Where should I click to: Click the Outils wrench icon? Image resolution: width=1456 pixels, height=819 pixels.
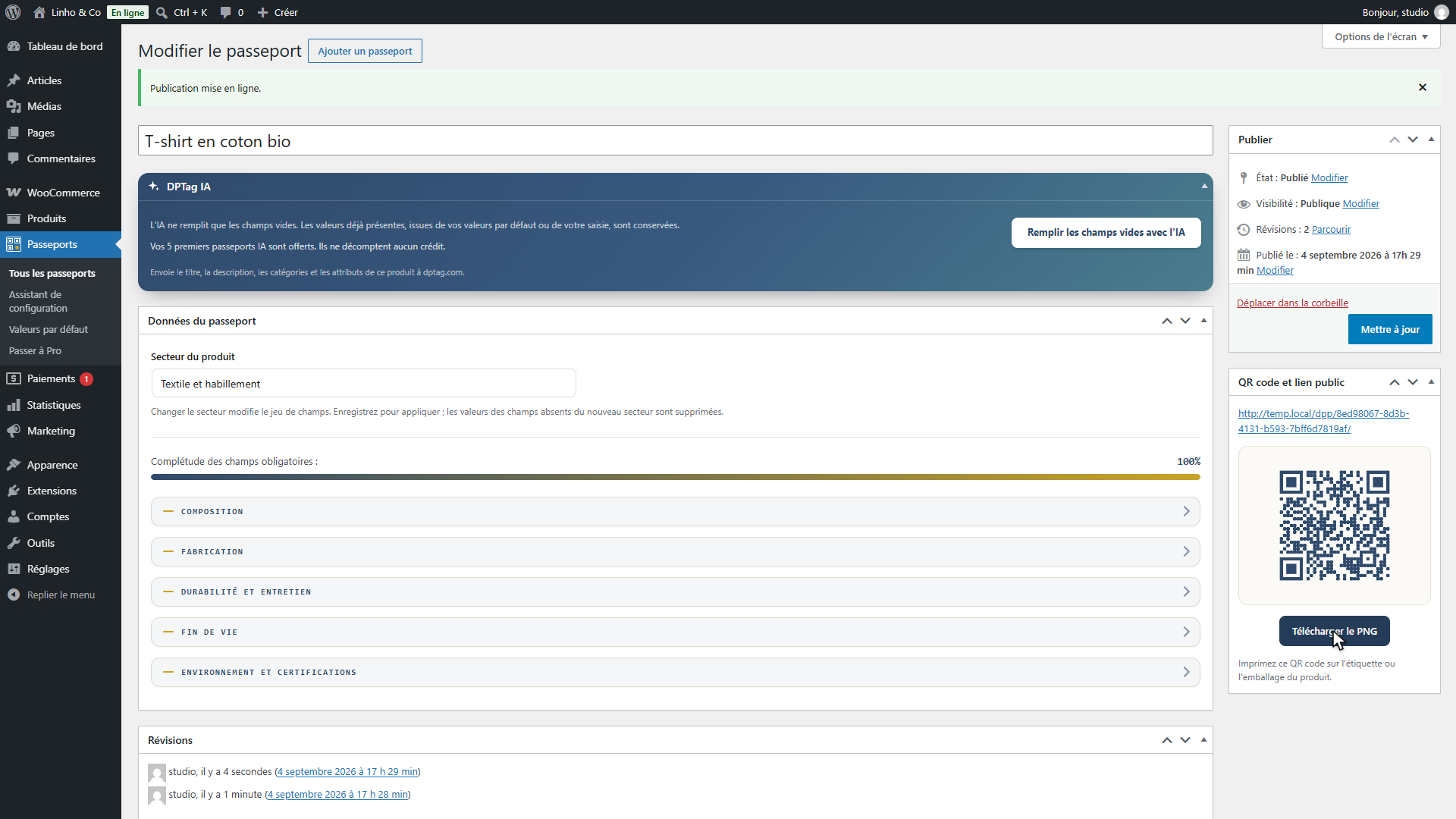pos(14,543)
